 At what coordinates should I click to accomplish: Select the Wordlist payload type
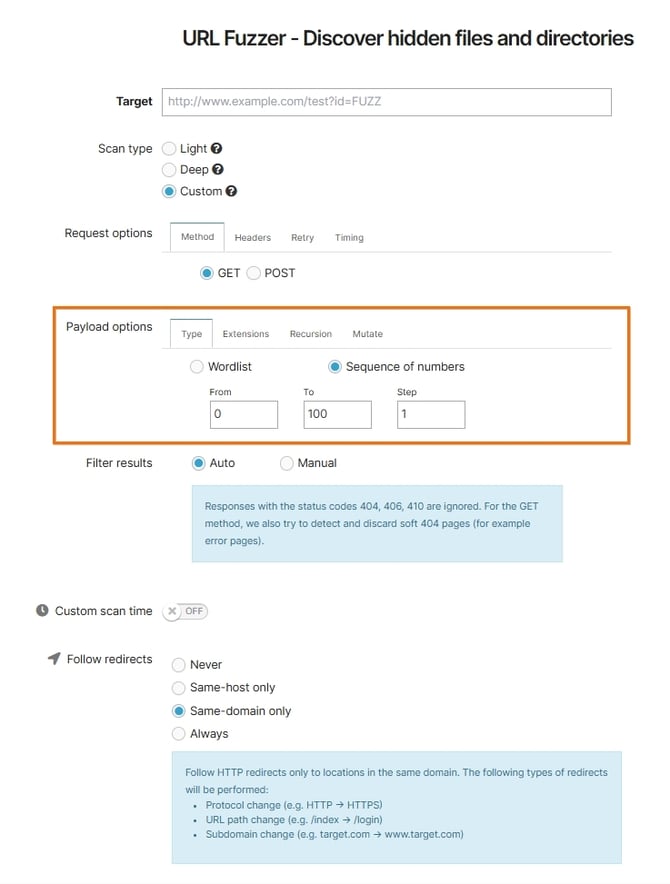pos(197,367)
